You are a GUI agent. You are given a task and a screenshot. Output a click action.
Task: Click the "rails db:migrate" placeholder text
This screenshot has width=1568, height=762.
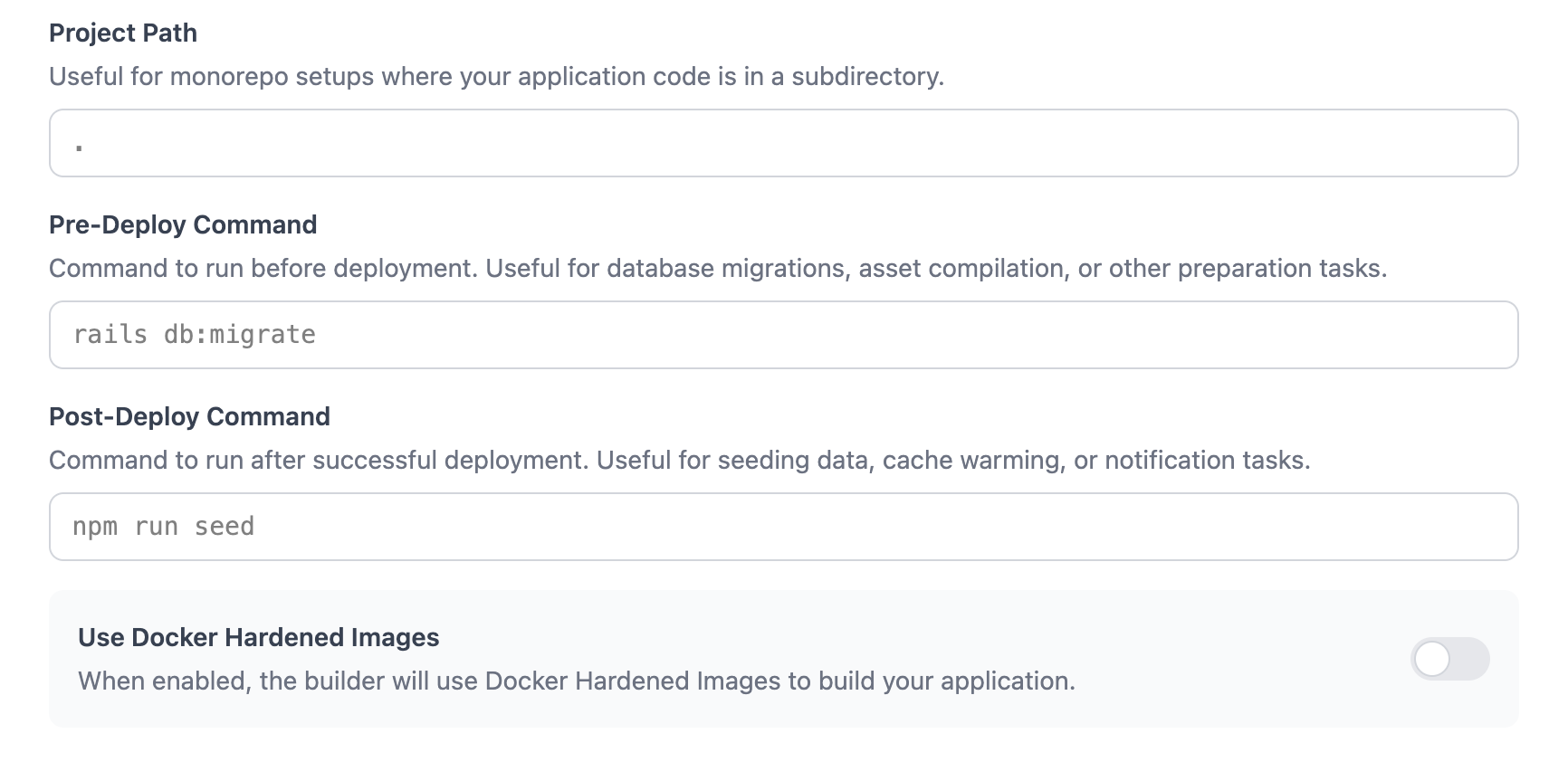(x=195, y=335)
